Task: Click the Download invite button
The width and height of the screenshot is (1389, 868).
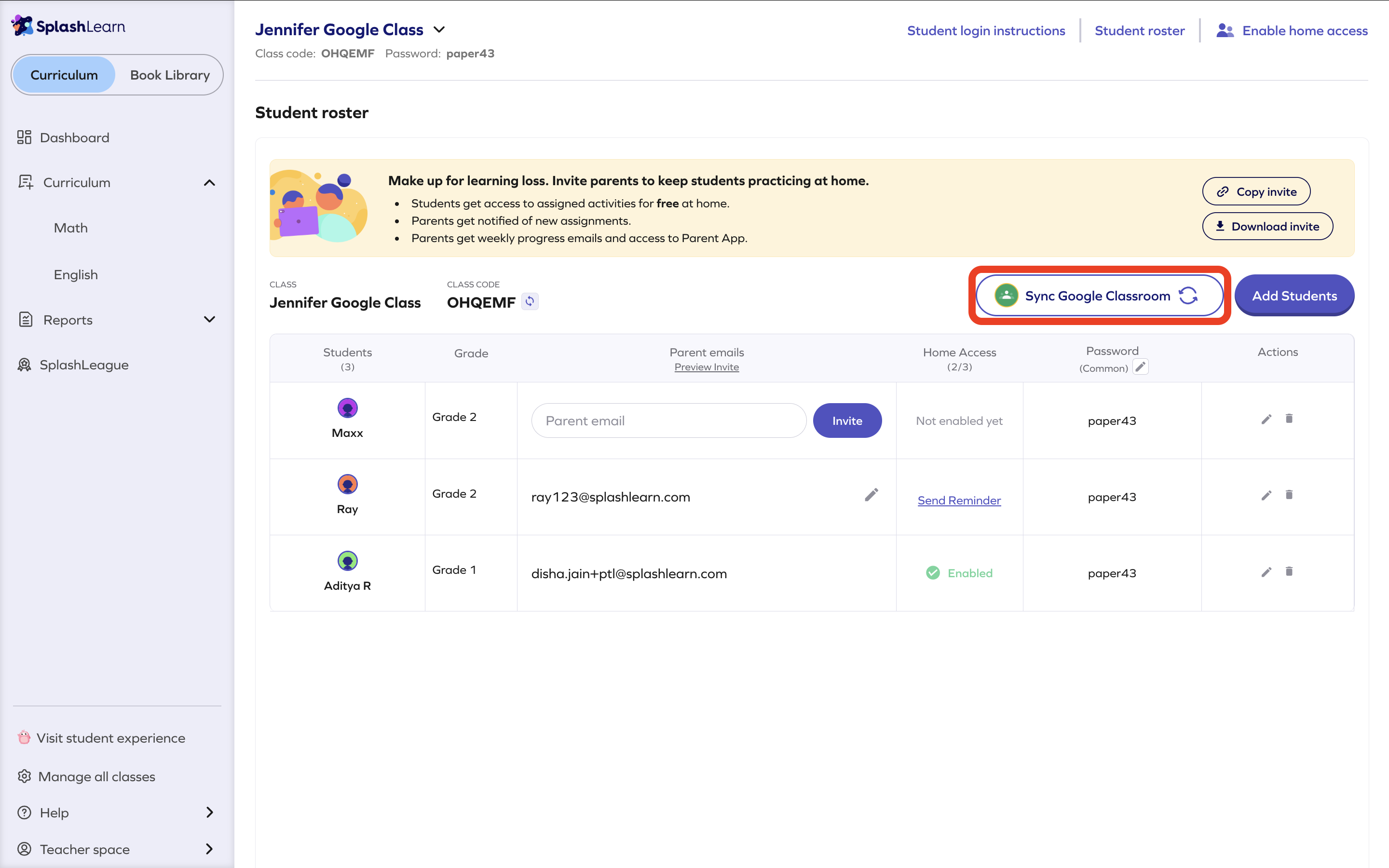Action: [1267, 226]
